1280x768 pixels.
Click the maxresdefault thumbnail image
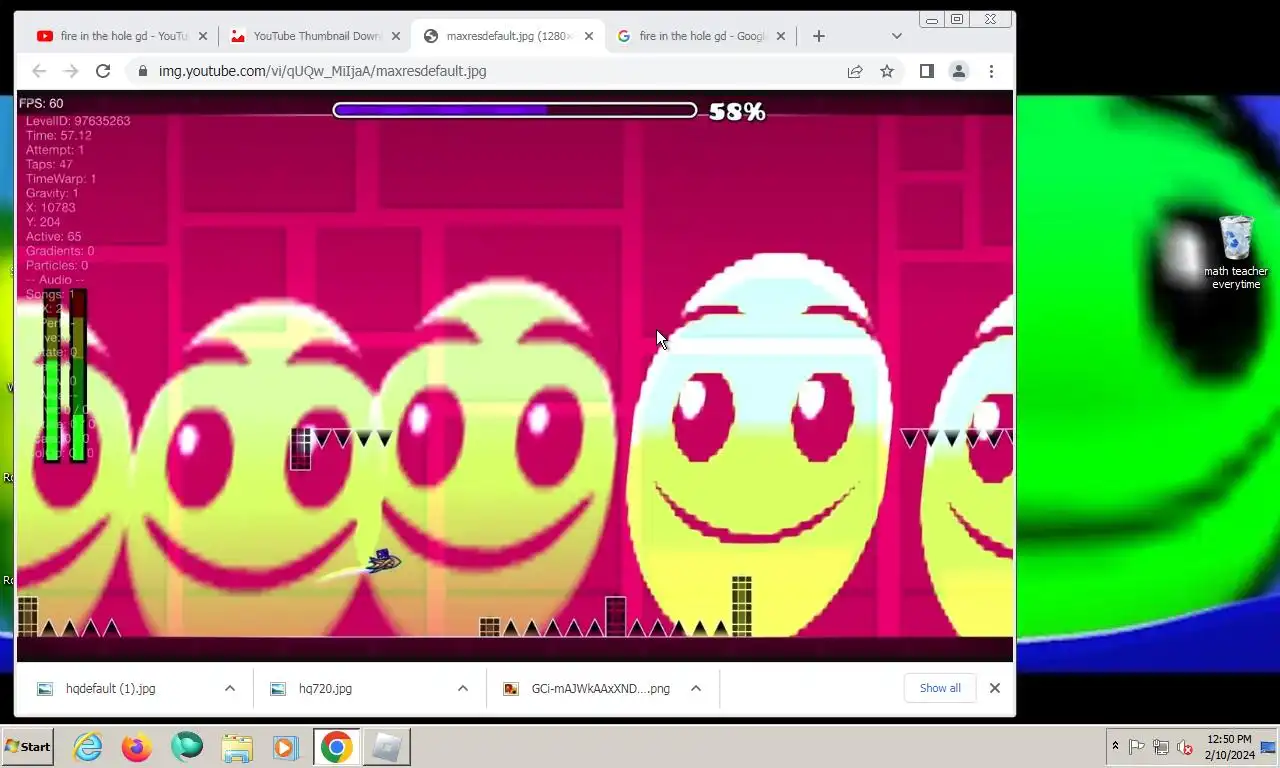point(515,376)
